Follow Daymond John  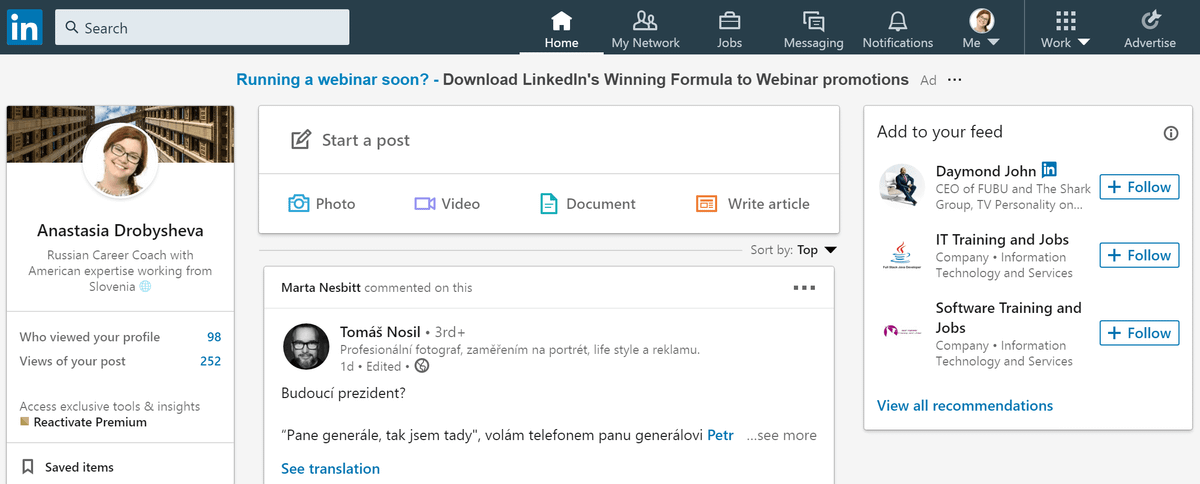1139,187
